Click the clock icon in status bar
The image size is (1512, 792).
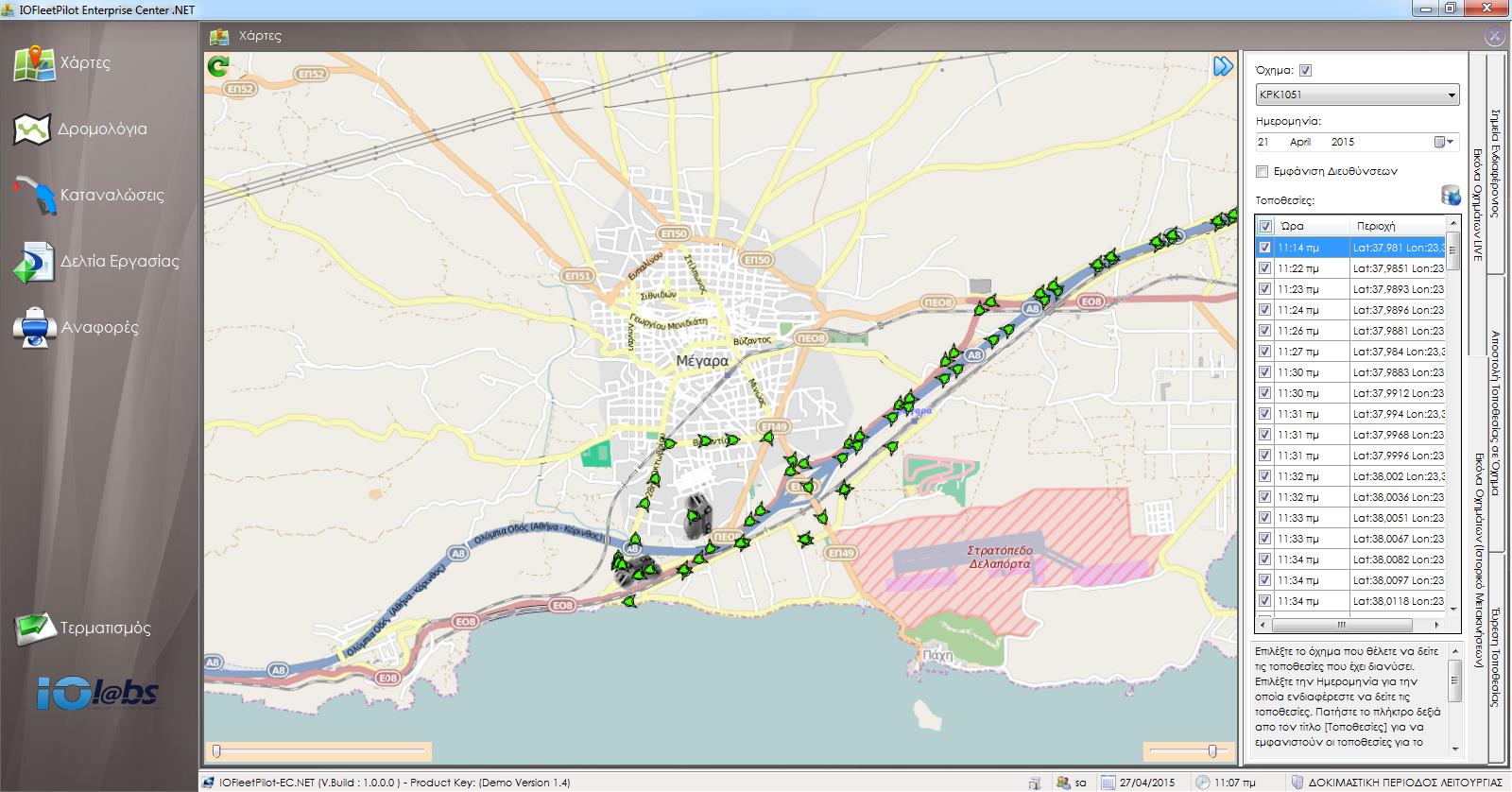pos(1202,783)
